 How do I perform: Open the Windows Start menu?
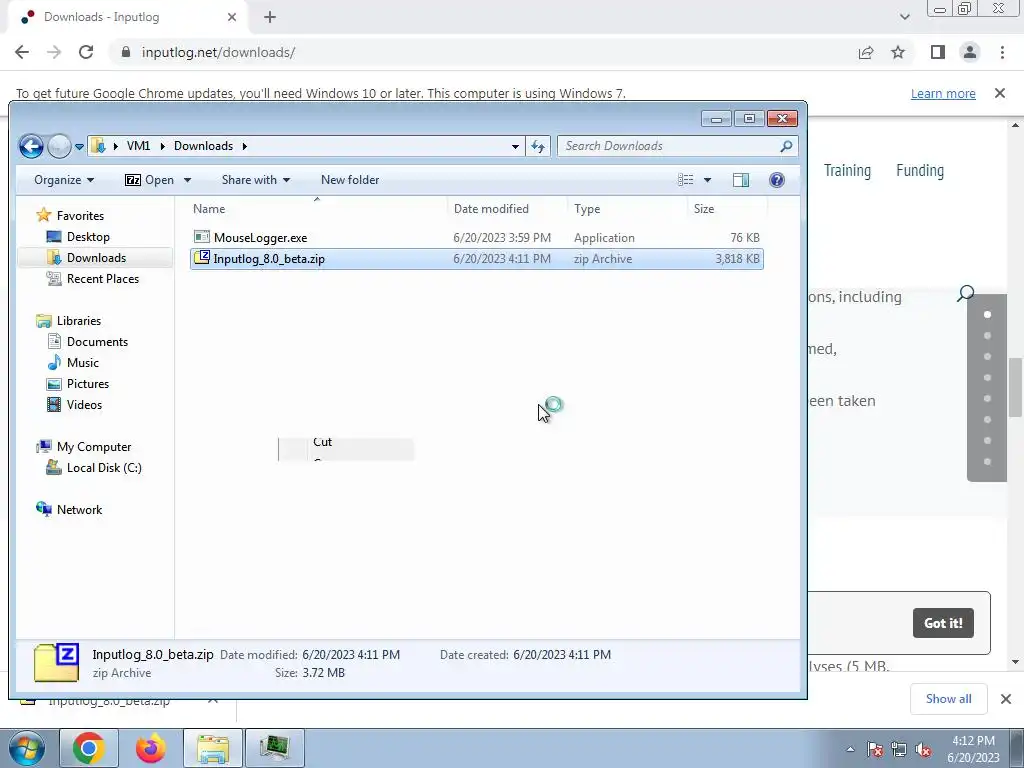tap(27, 748)
